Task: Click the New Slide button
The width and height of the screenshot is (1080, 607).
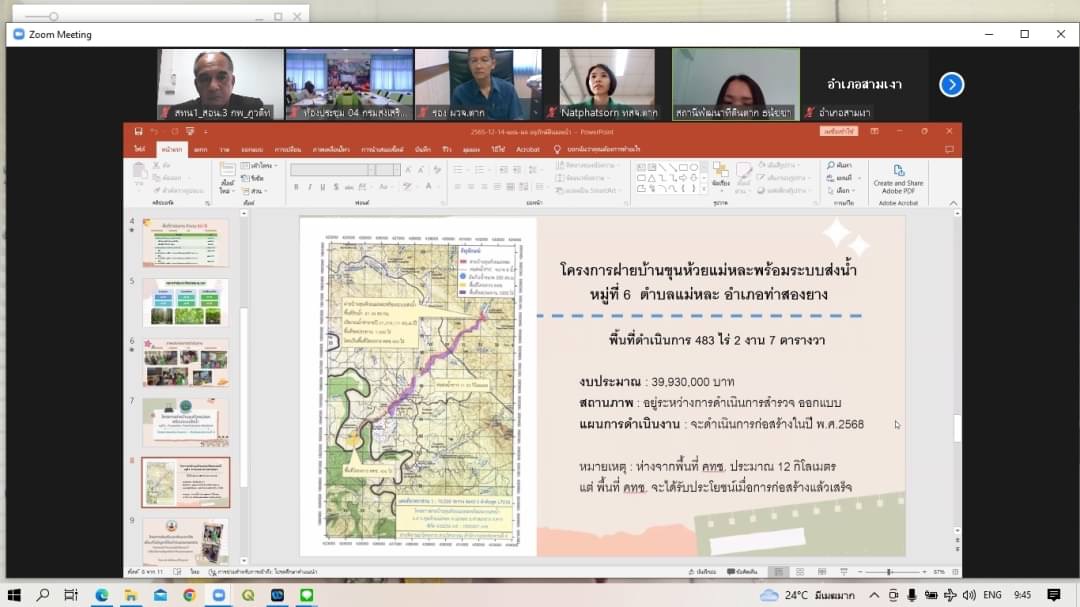Action: click(227, 177)
